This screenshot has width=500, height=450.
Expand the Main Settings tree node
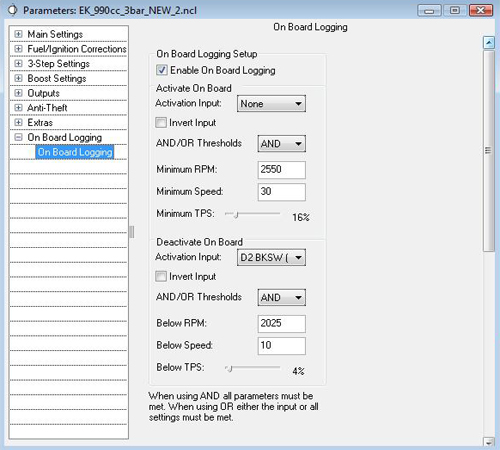pos(19,34)
